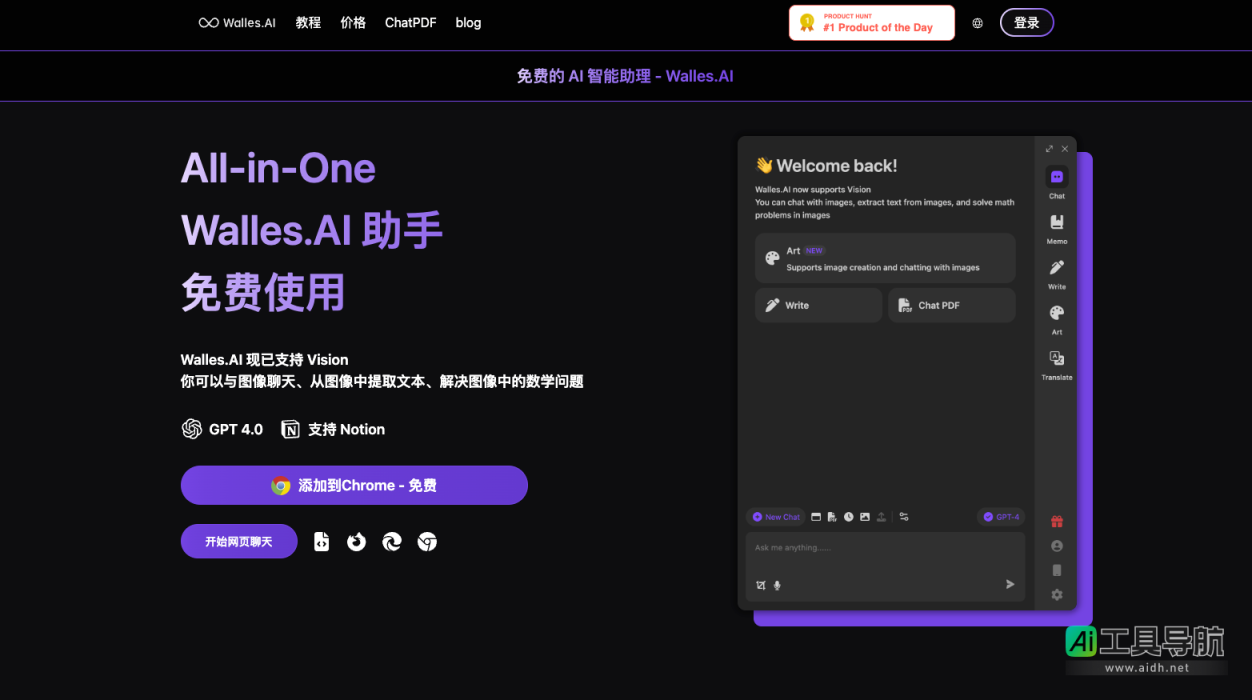Click the send arrow in the chat box
The image size is (1252, 700).
coord(1009,584)
